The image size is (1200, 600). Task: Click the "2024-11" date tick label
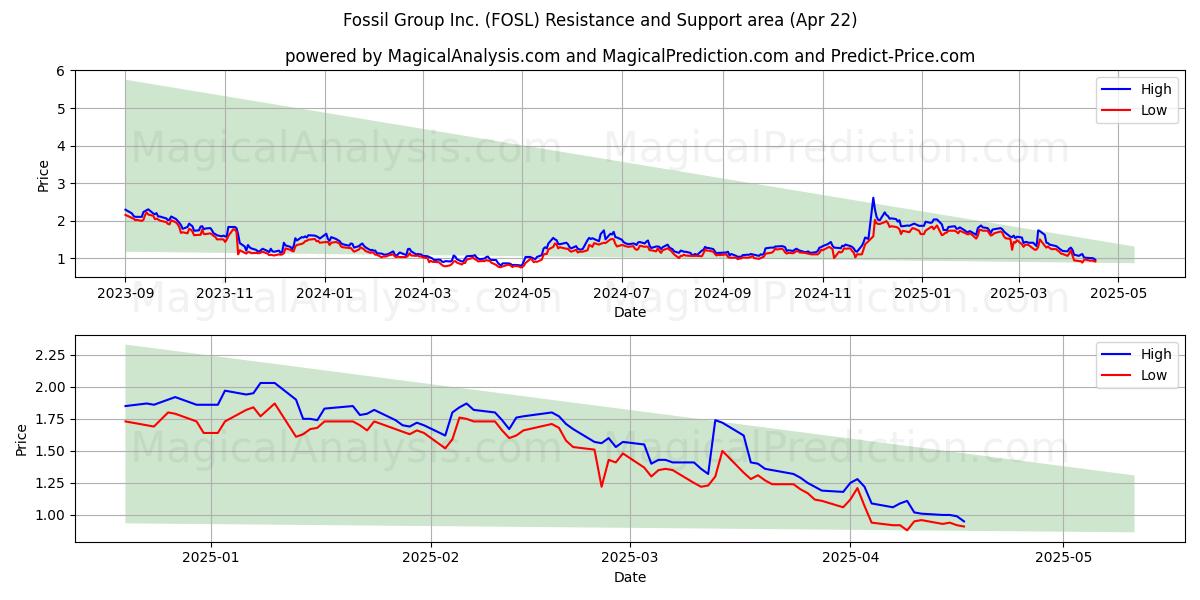point(823,293)
